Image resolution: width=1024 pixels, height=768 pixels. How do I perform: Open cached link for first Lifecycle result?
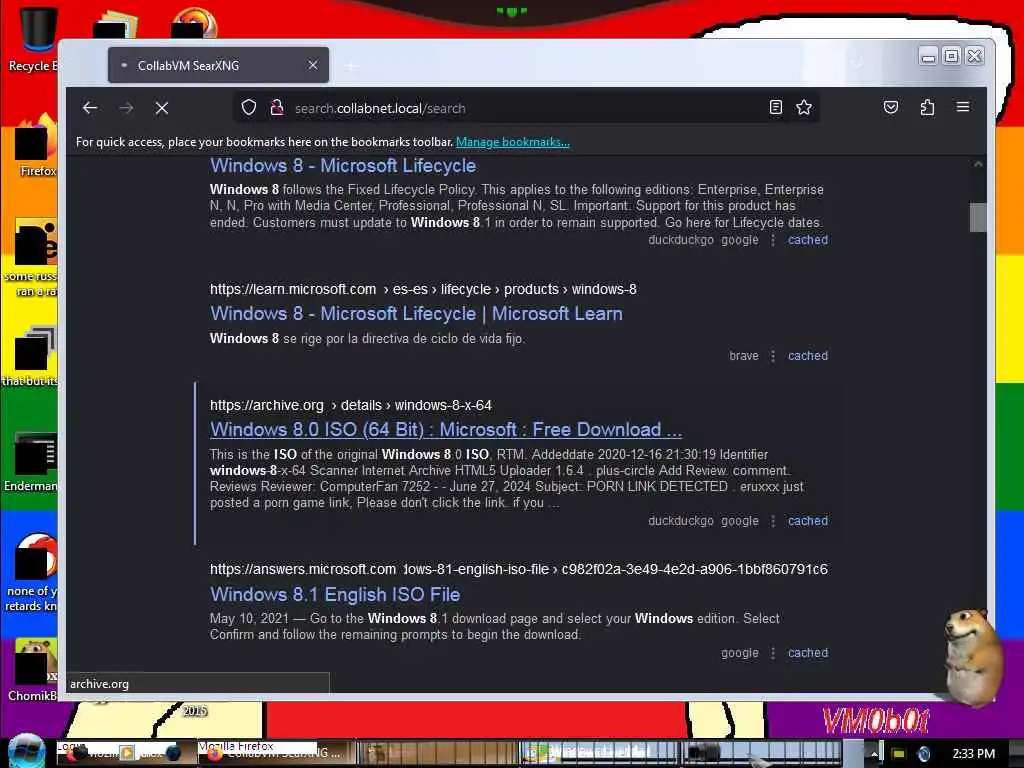pos(808,240)
